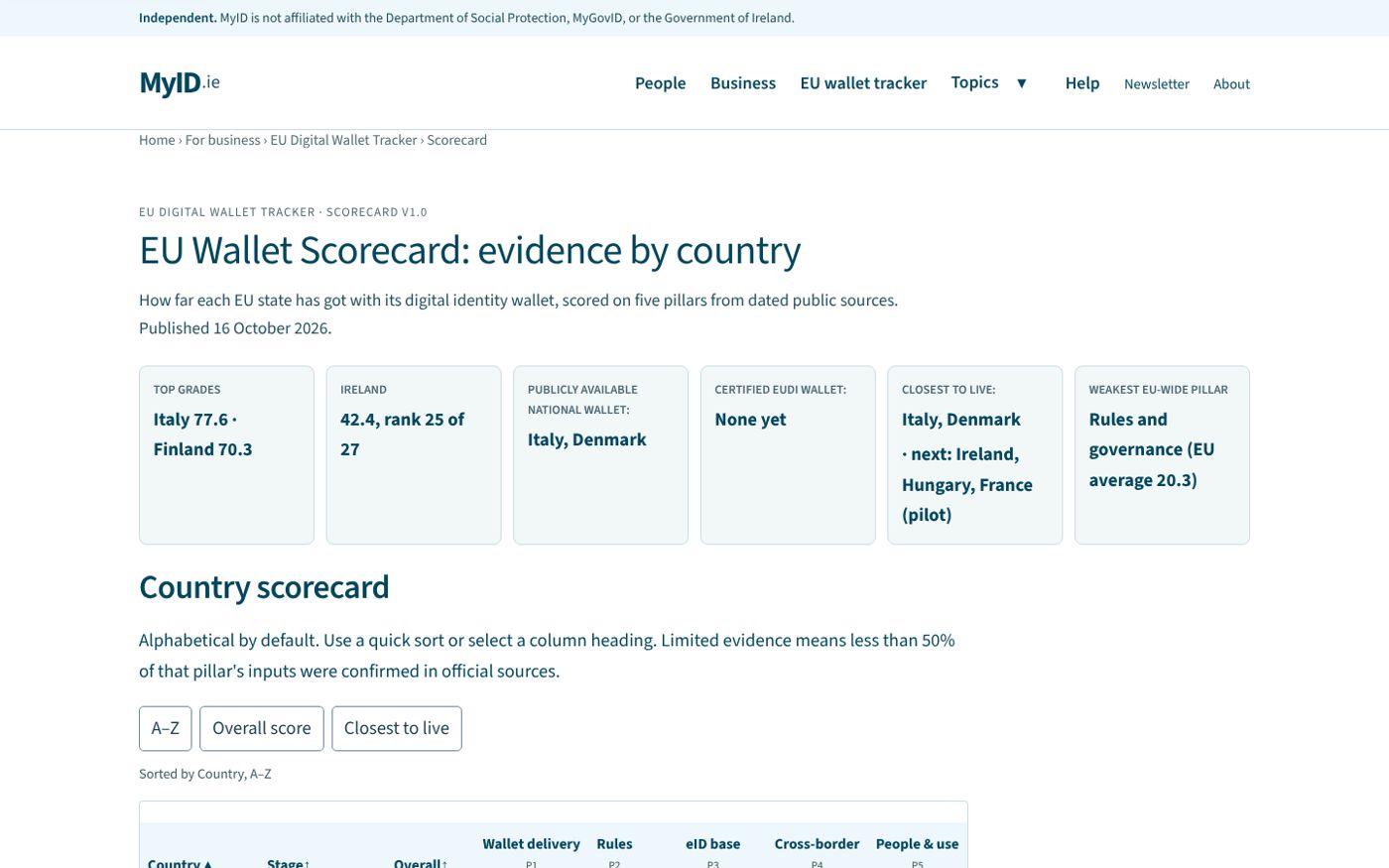Go to the Business section

tap(743, 83)
